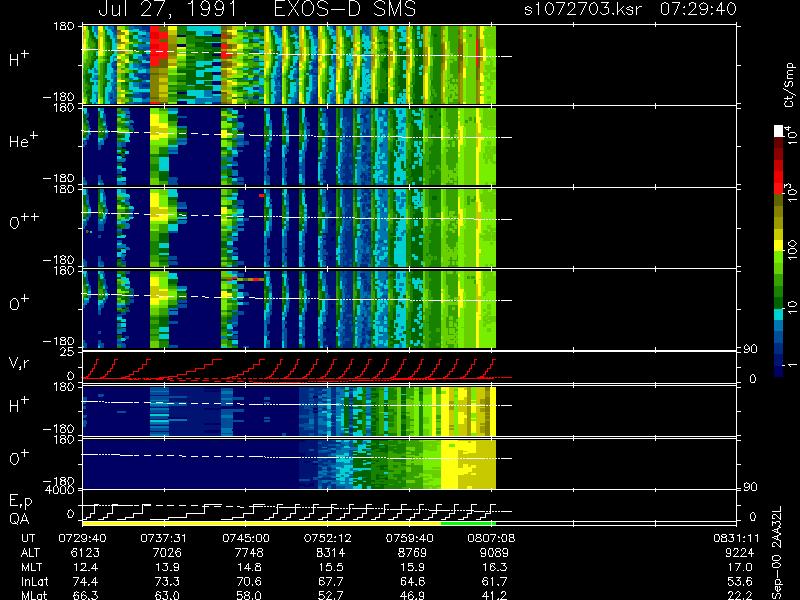The image size is (800, 600).
Task: Select the EXOS-D SMS title text
Action: tap(345, 9)
